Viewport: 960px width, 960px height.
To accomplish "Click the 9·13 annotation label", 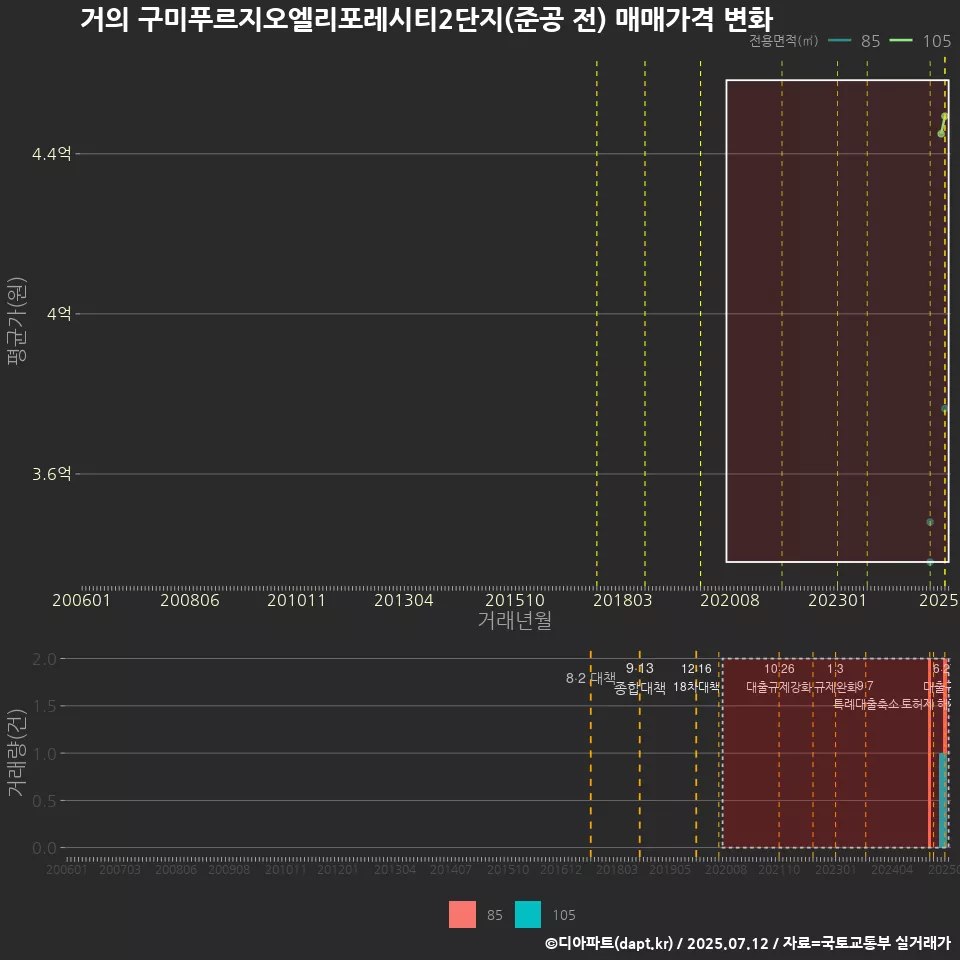I will click(x=640, y=668).
